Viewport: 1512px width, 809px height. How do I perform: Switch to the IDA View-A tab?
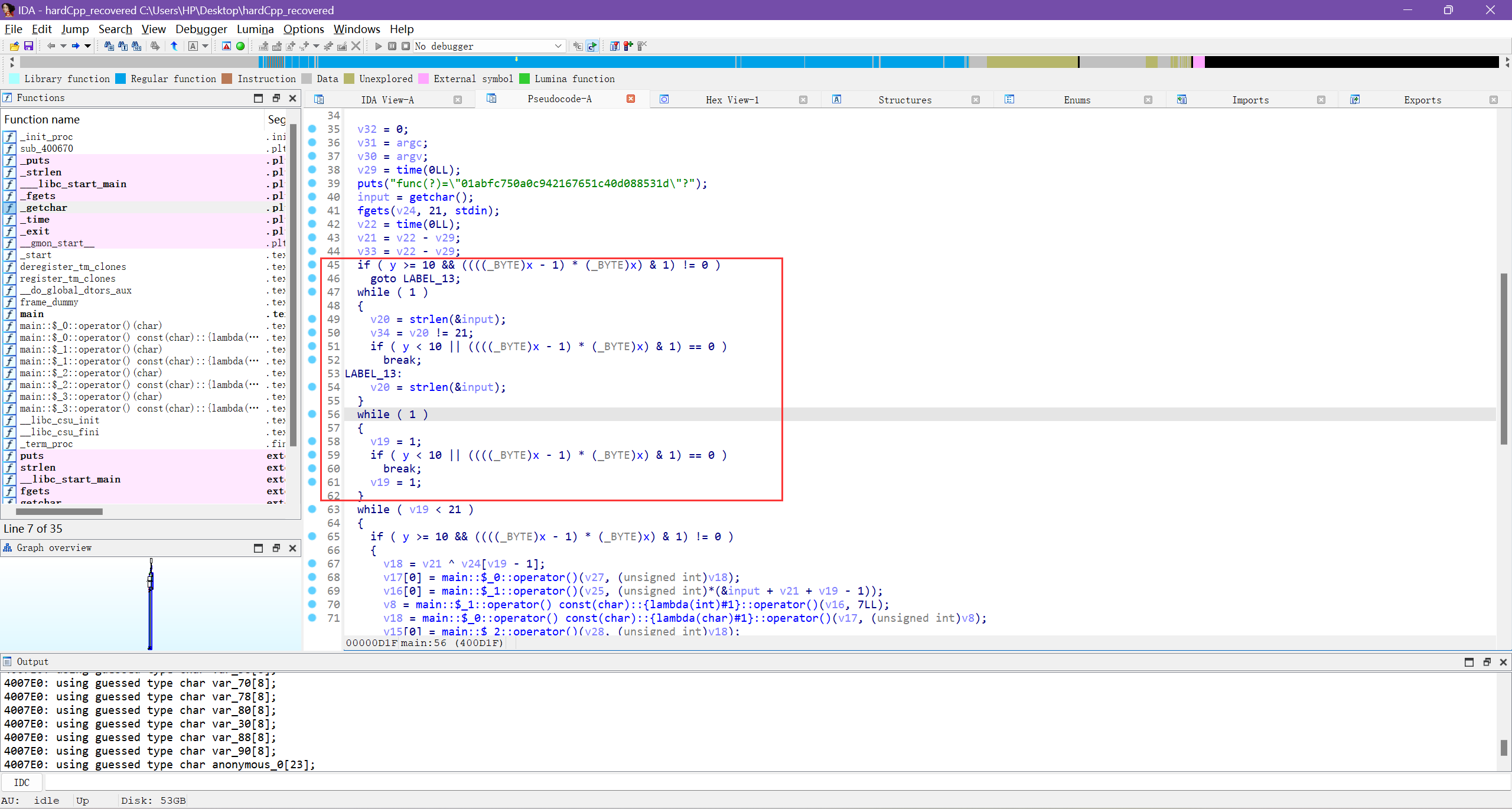[387, 100]
